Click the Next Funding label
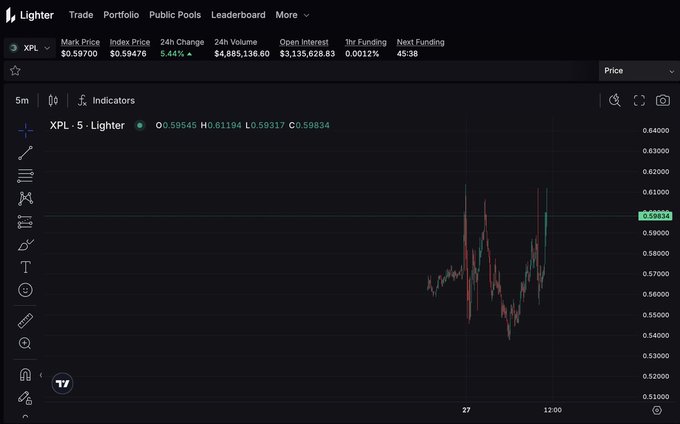Screen dimensions: 680x424 pyautogui.click(x=420, y=42)
